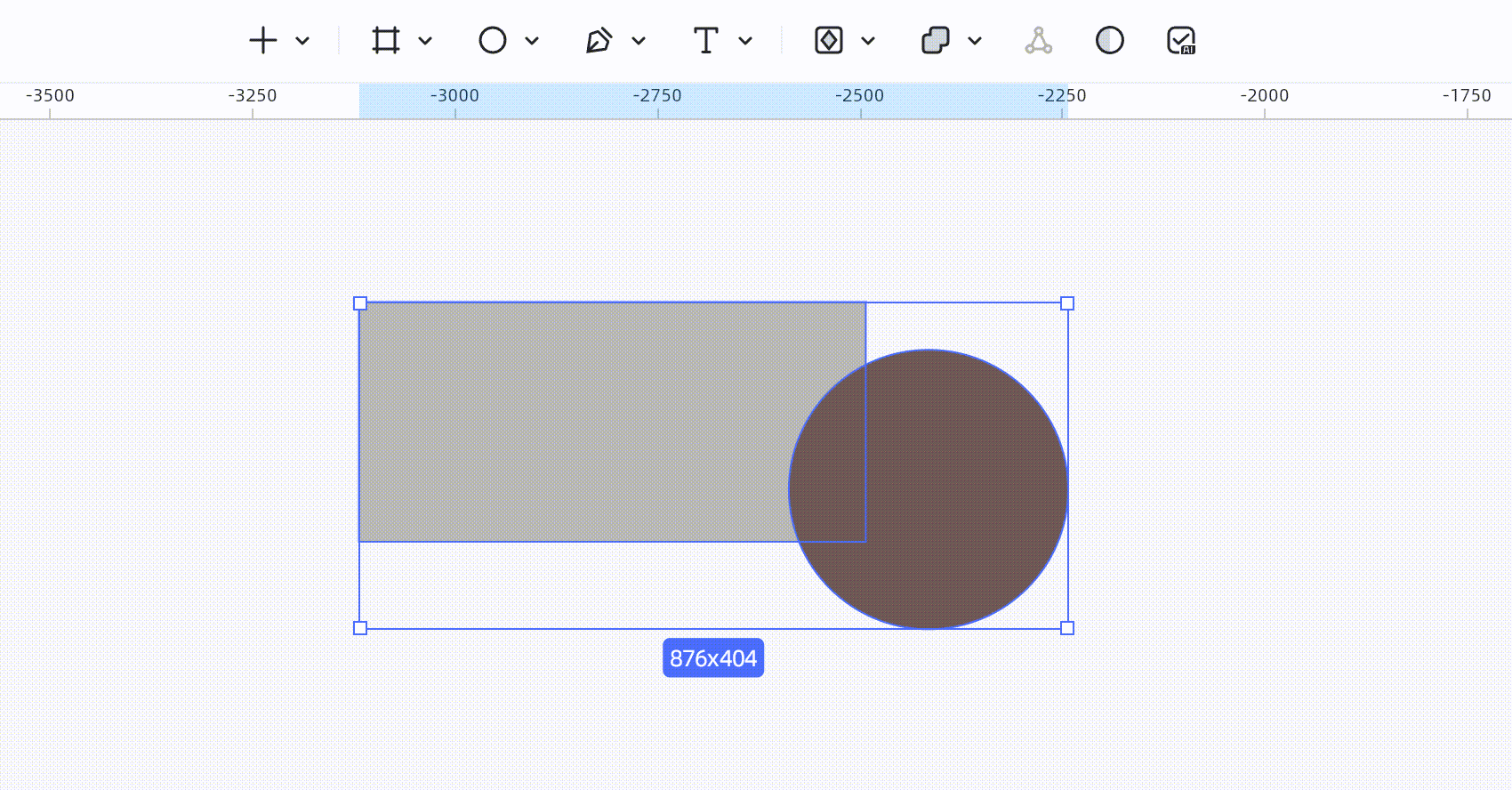Click the vector node edit icon
The height and width of the screenshot is (790, 1512).
(x=1039, y=40)
